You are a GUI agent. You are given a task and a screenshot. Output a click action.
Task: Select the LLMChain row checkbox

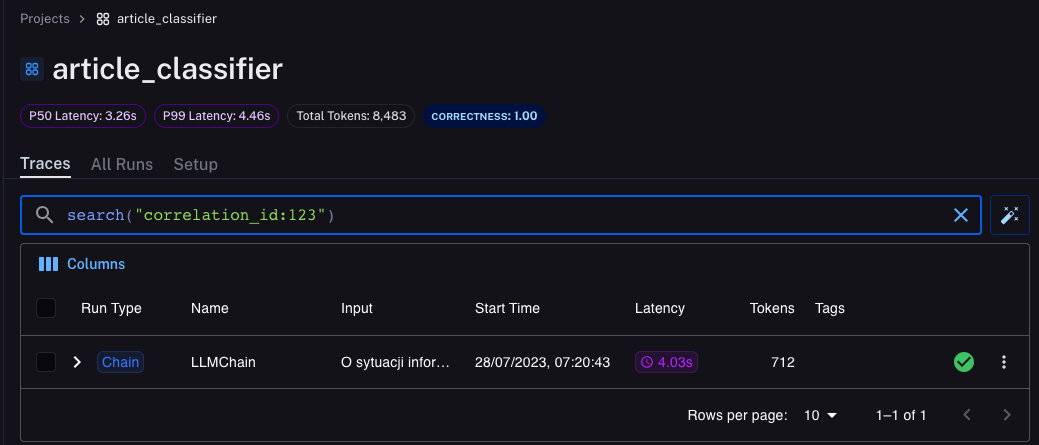(x=46, y=362)
